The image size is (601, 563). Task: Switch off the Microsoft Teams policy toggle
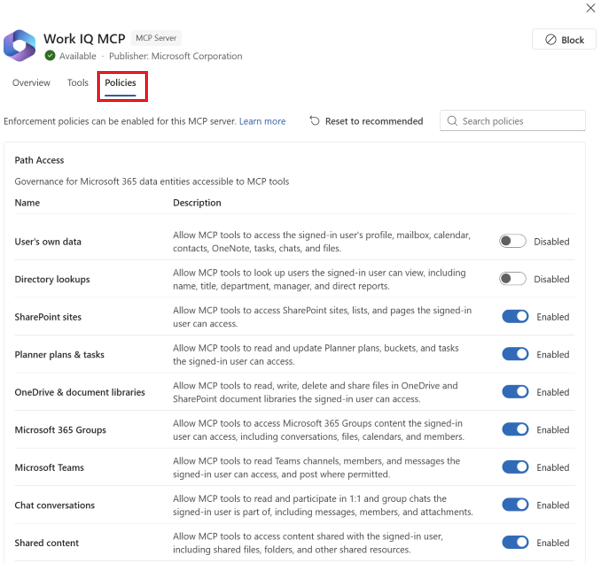click(515, 467)
